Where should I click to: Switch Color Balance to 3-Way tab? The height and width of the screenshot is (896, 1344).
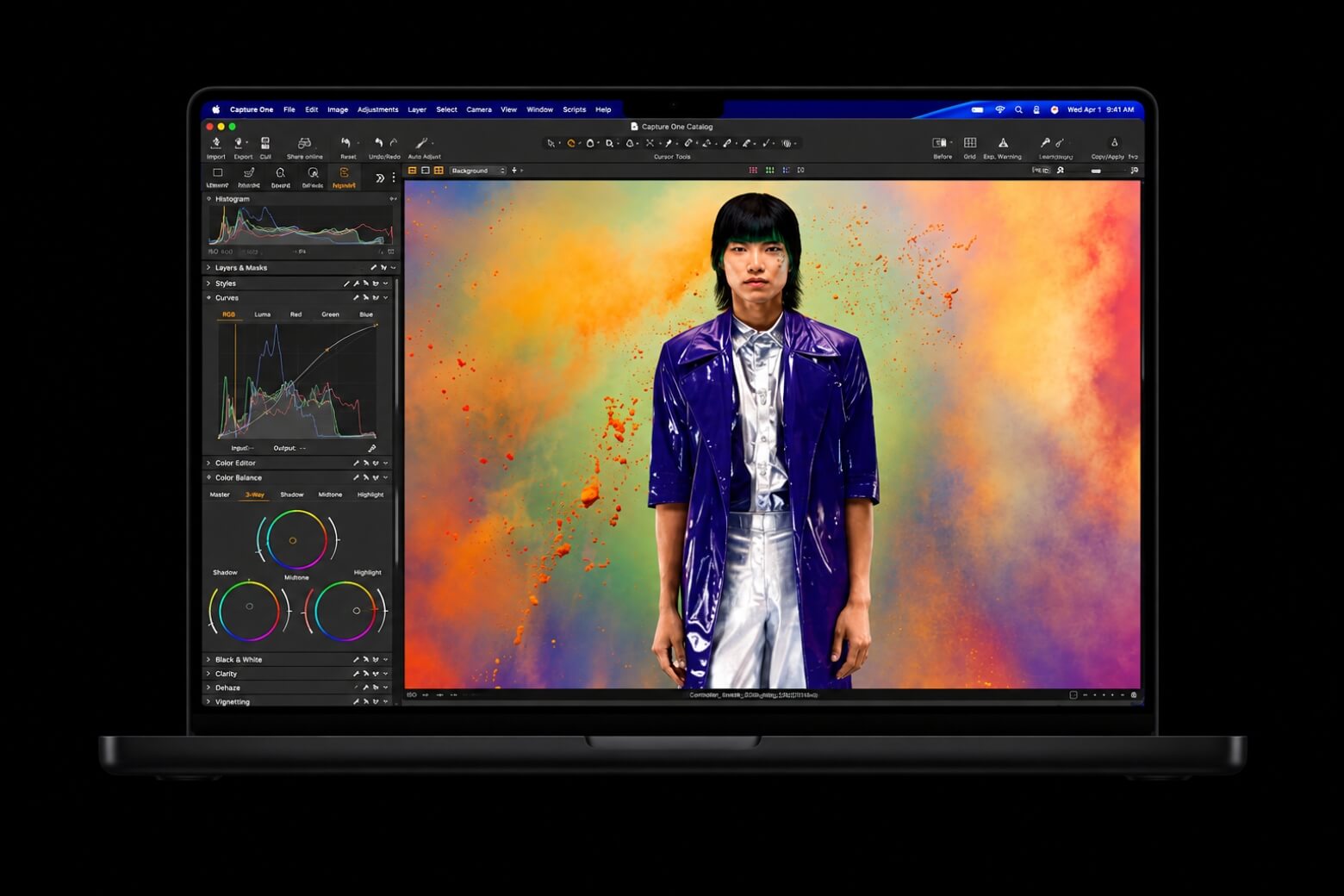[x=255, y=495]
